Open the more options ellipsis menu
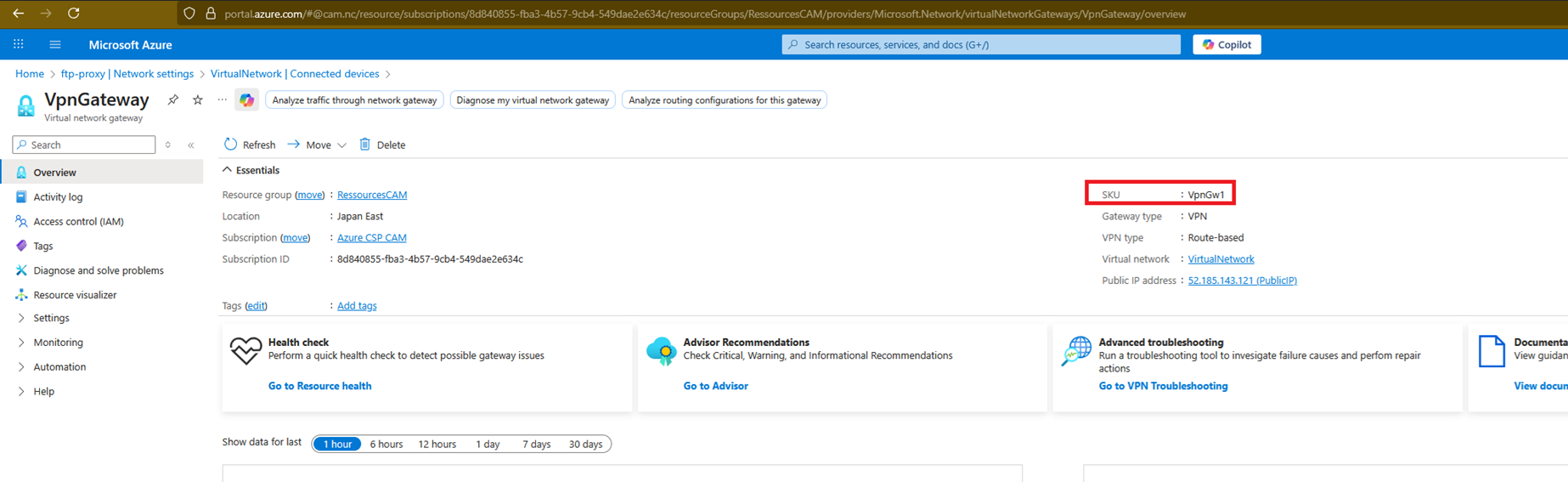 222,99
